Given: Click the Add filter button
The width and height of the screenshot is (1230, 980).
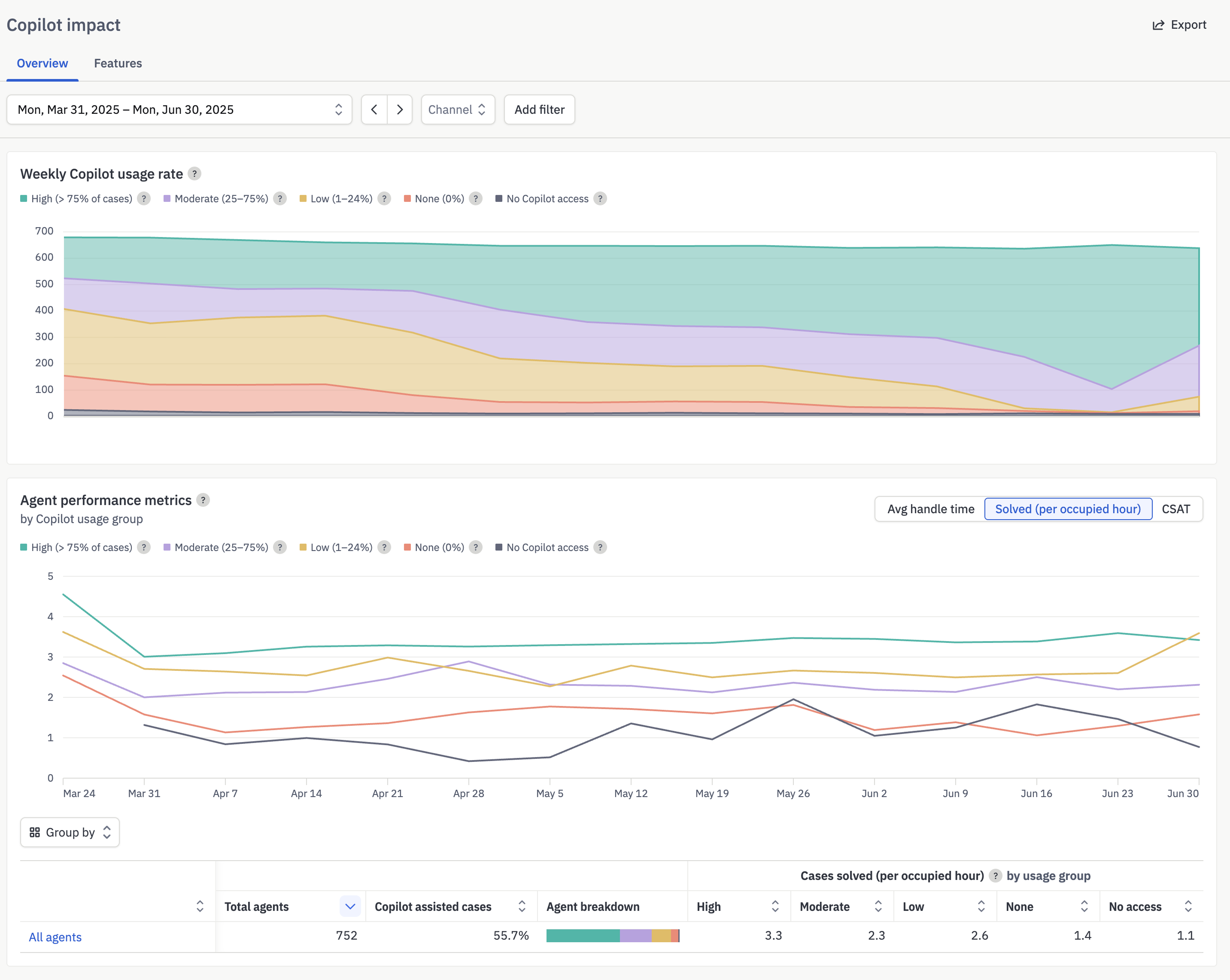Looking at the screenshot, I should point(539,110).
